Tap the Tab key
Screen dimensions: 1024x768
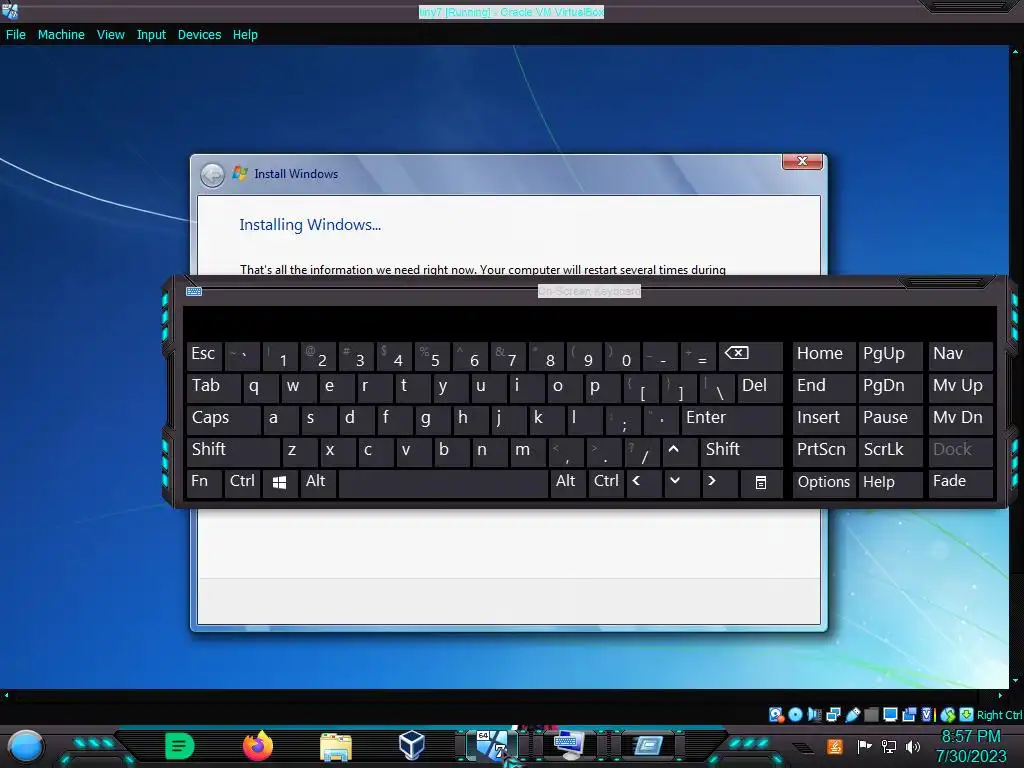(x=214, y=388)
